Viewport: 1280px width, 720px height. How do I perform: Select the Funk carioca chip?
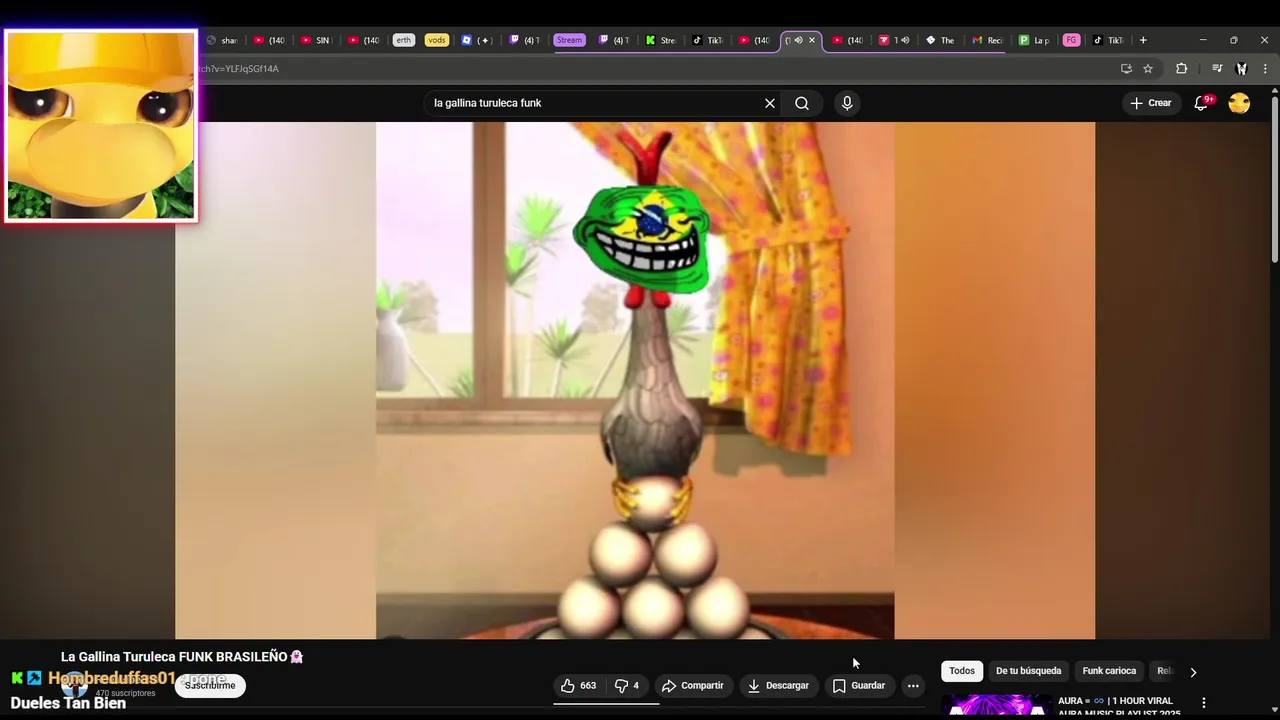coord(1109,671)
